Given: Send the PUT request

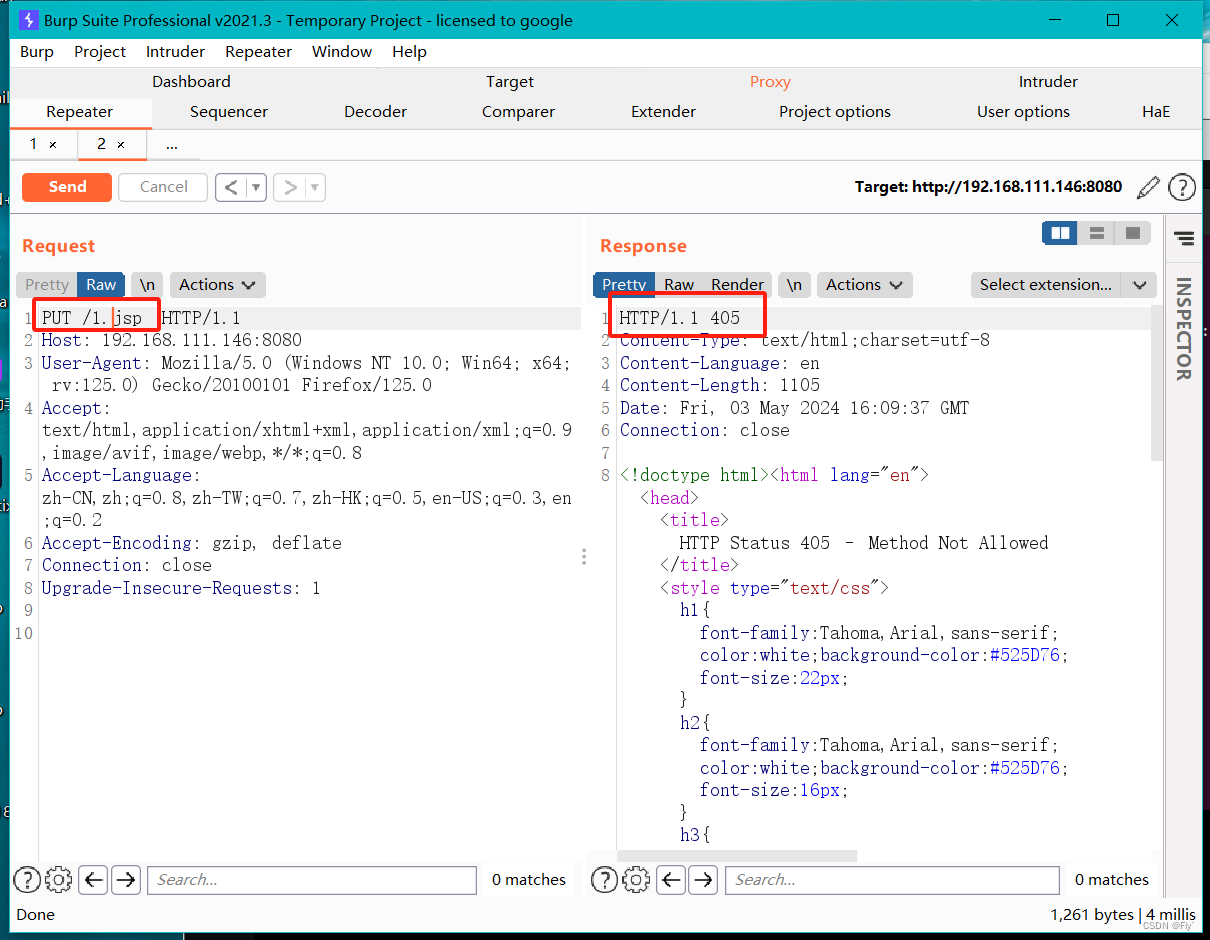Looking at the screenshot, I should tap(67, 187).
